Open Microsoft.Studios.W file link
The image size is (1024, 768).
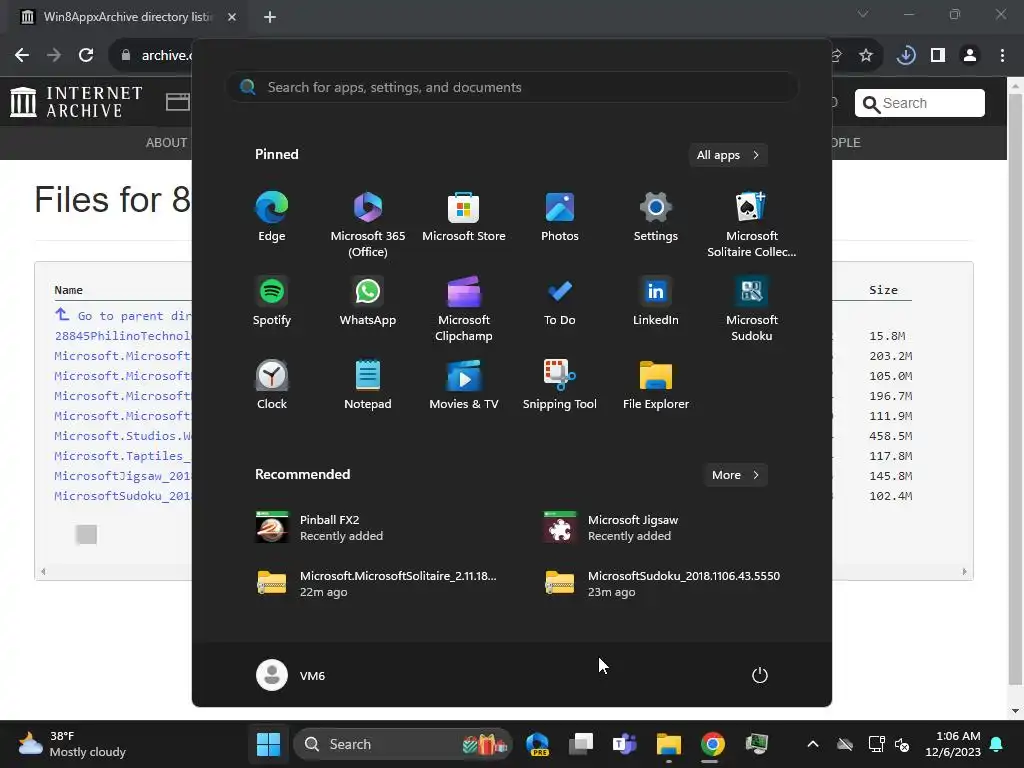coord(123,436)
